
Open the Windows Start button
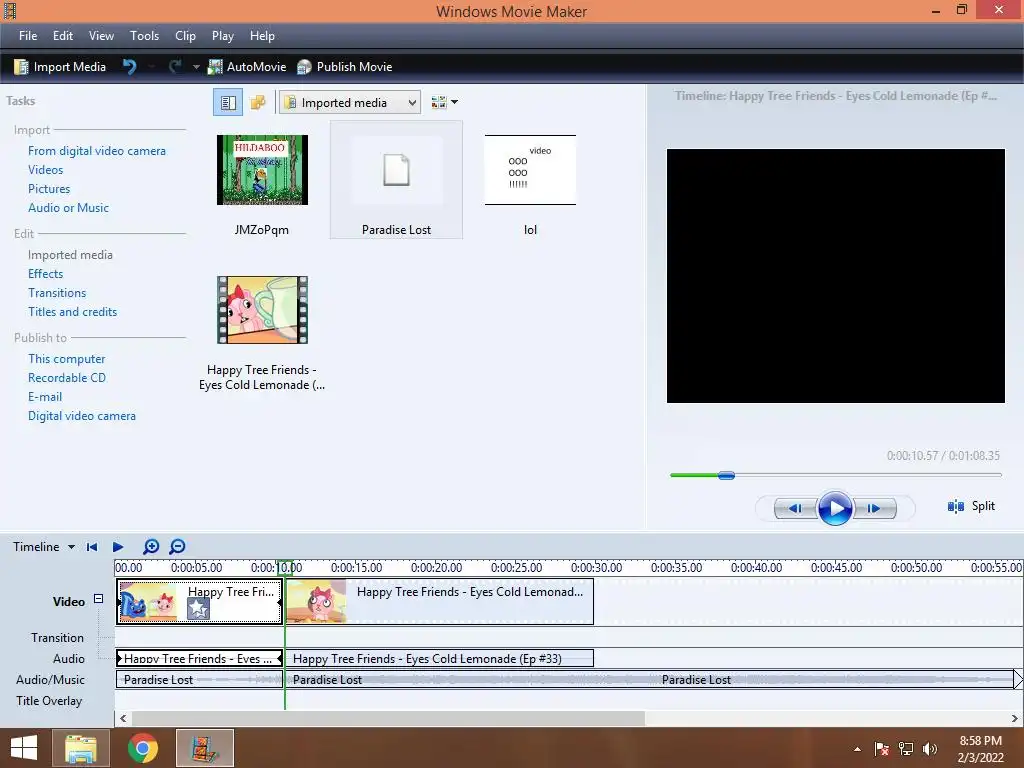click(24, 748)
